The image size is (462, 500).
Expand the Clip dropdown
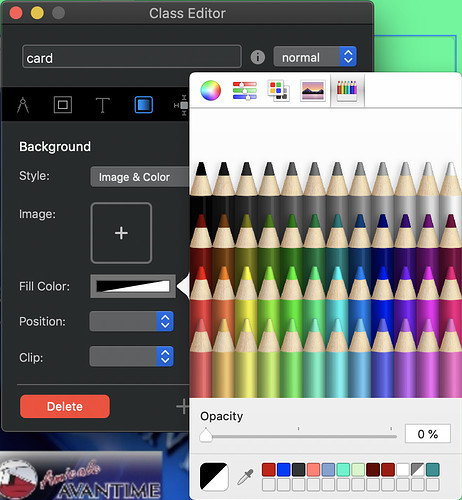point(131,356)
